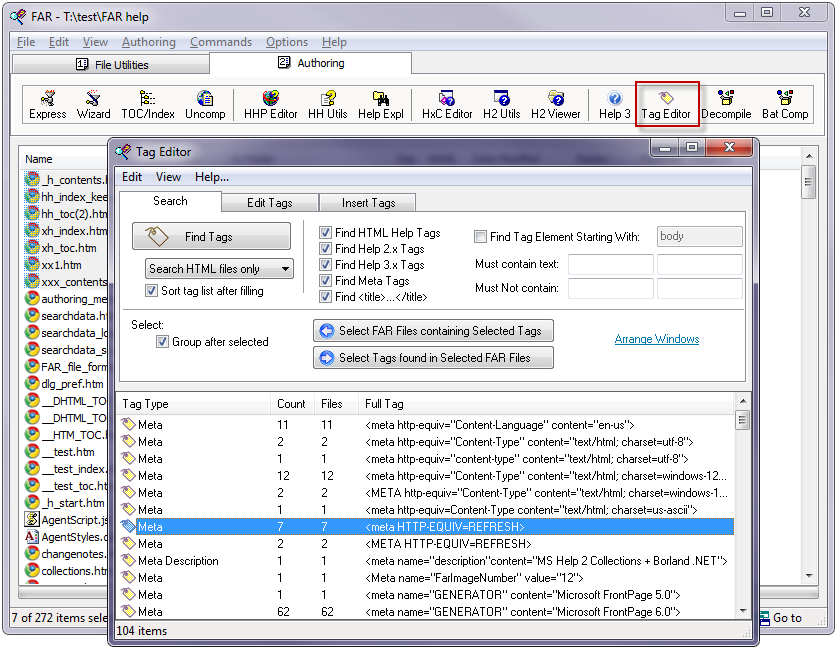The image size is (838, 651).
Task: Switch to the Insert Tags tab
Action: click(x=368, y=203)
